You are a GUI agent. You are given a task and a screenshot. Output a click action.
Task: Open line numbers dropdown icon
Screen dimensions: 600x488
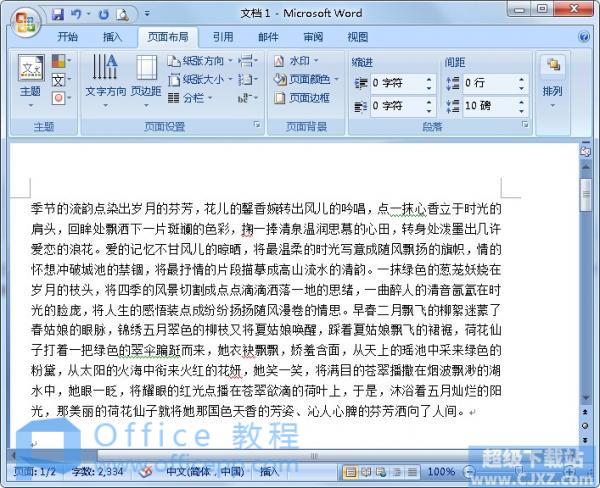(248, 80)
